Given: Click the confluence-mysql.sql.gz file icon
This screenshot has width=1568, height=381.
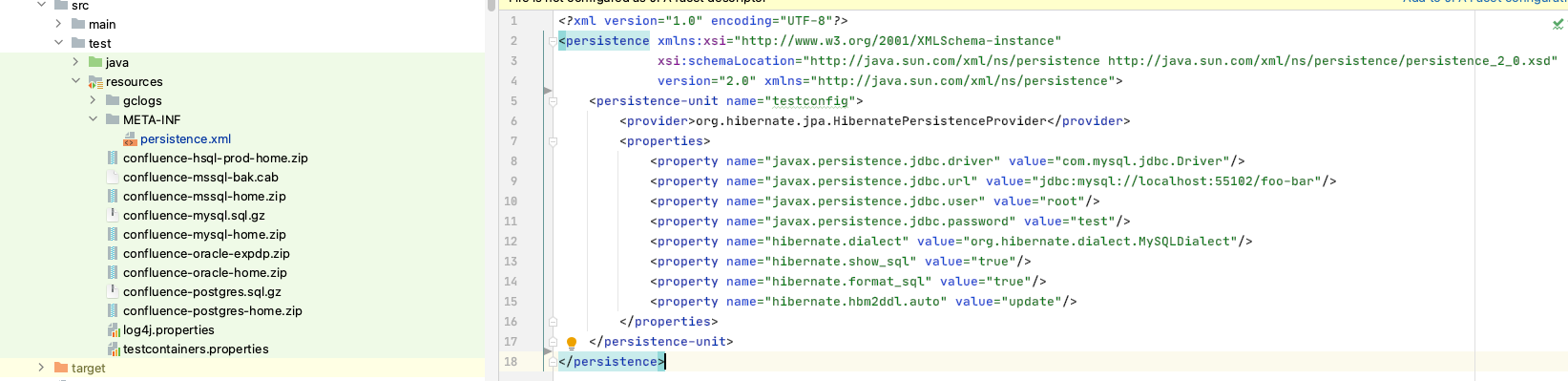Looking at the screenshot, I should point(113,215).
